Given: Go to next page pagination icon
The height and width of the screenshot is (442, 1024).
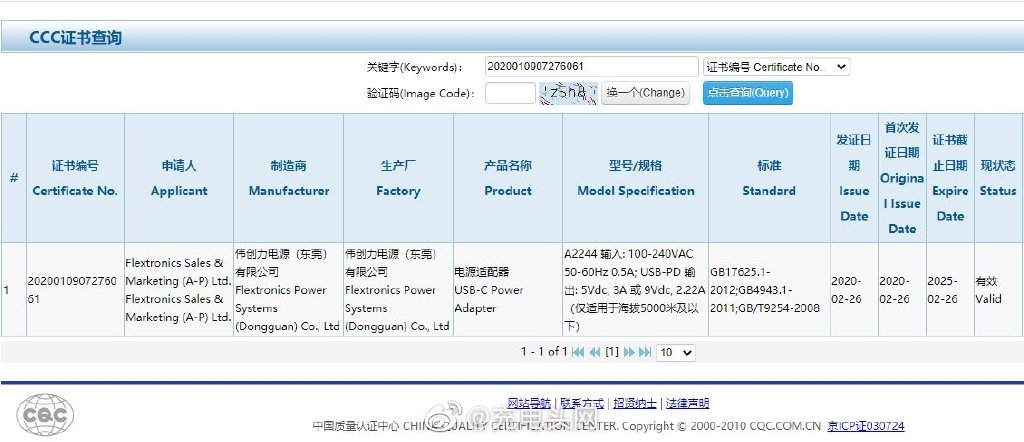Looking at the screenshot, I should [x=629, y=353].
